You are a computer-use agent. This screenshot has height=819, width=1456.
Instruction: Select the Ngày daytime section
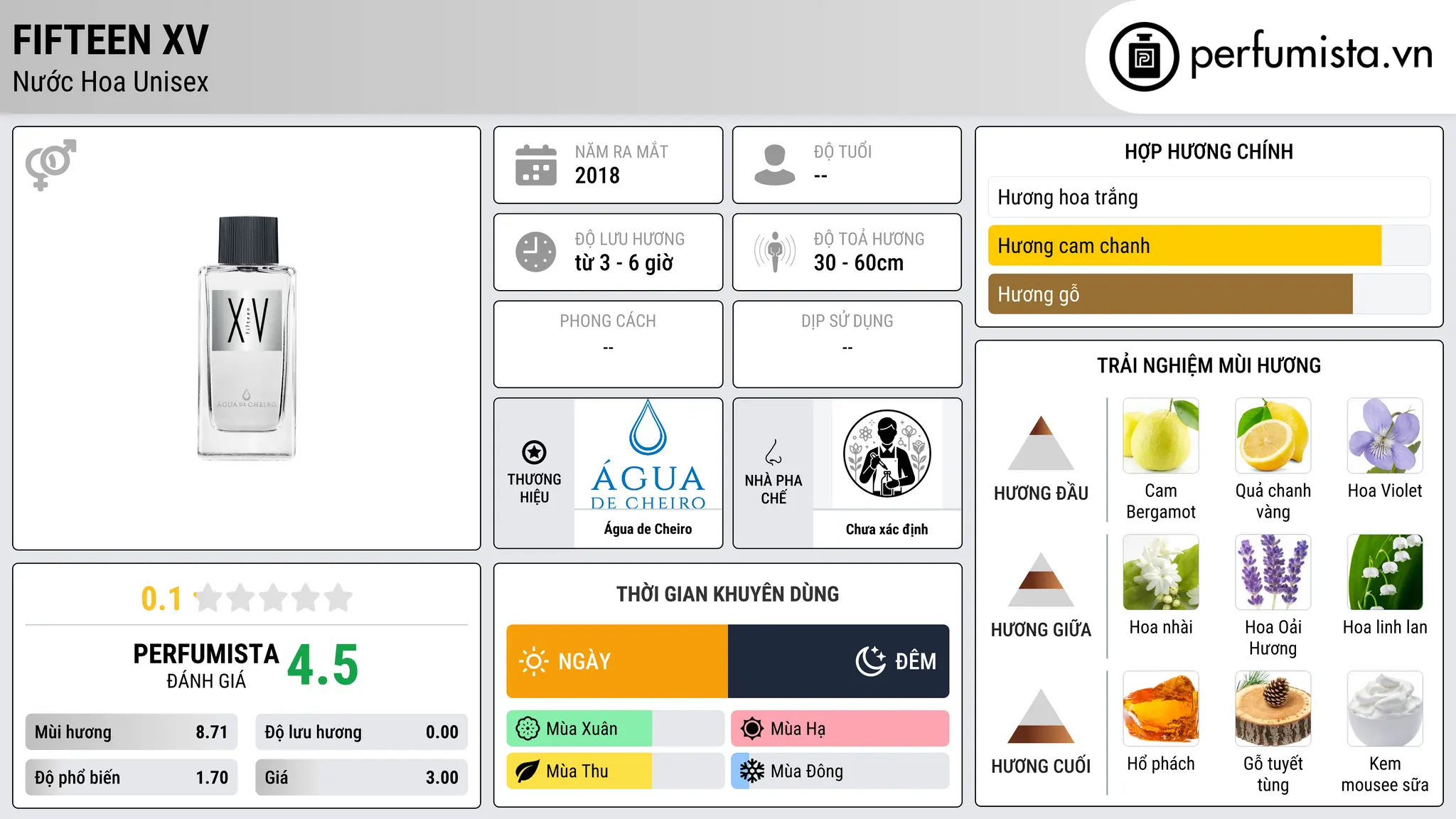coord(617,661)
